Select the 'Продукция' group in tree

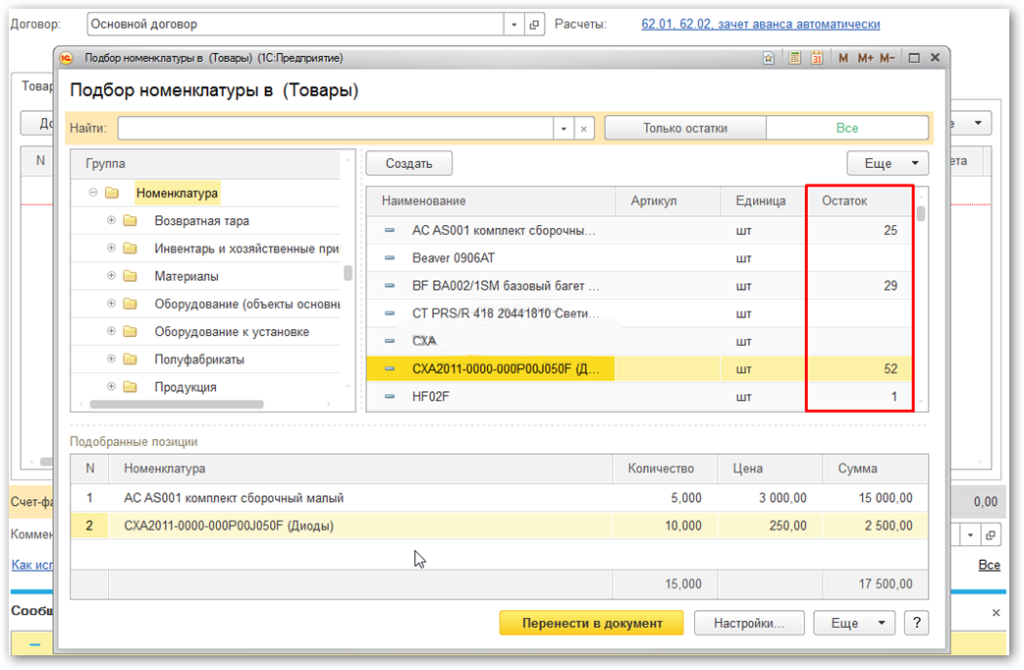point(185,387)
